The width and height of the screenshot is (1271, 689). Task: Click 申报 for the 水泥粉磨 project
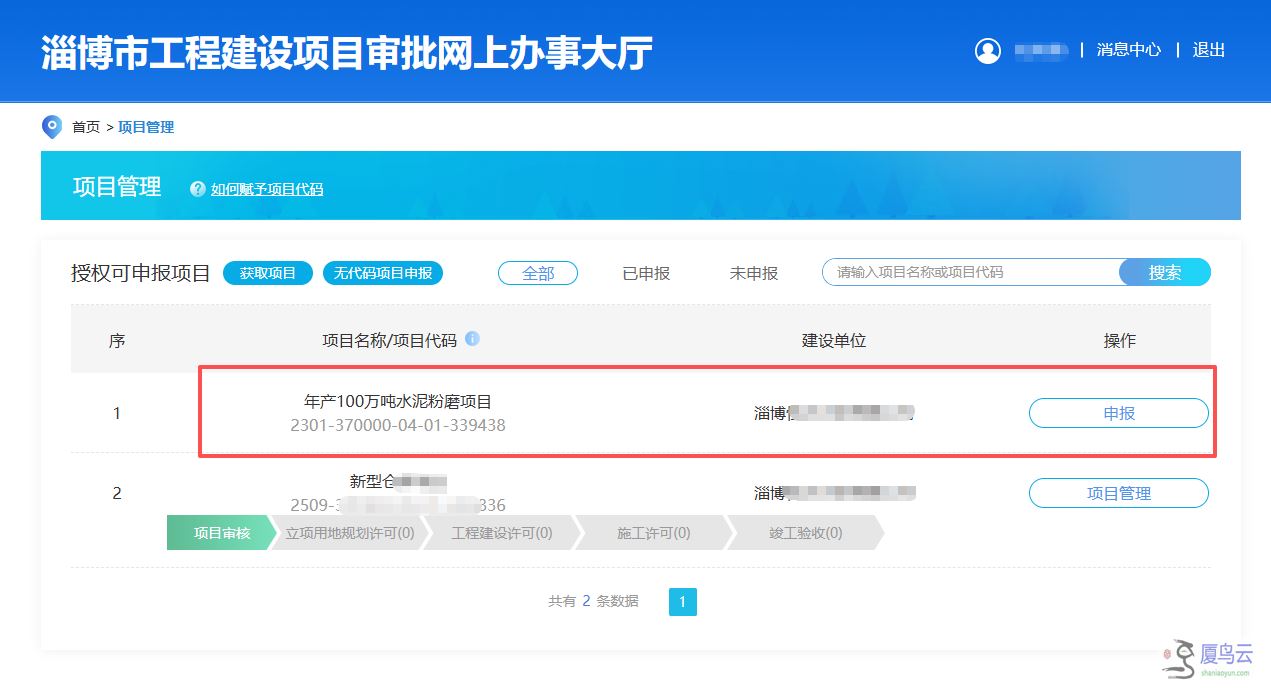1119,413
